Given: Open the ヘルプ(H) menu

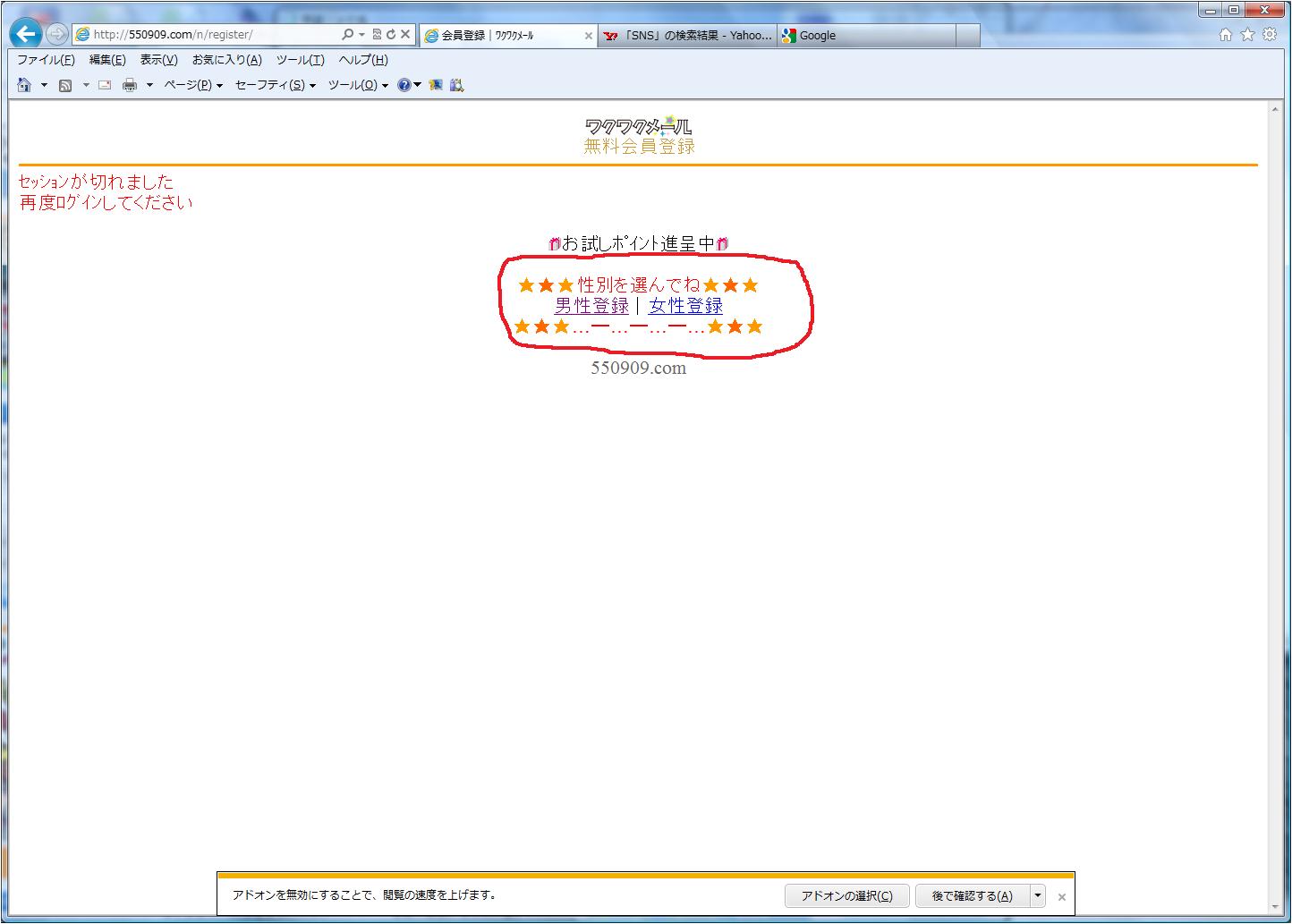Looking at the screenshot, I should tap(363, 60).
